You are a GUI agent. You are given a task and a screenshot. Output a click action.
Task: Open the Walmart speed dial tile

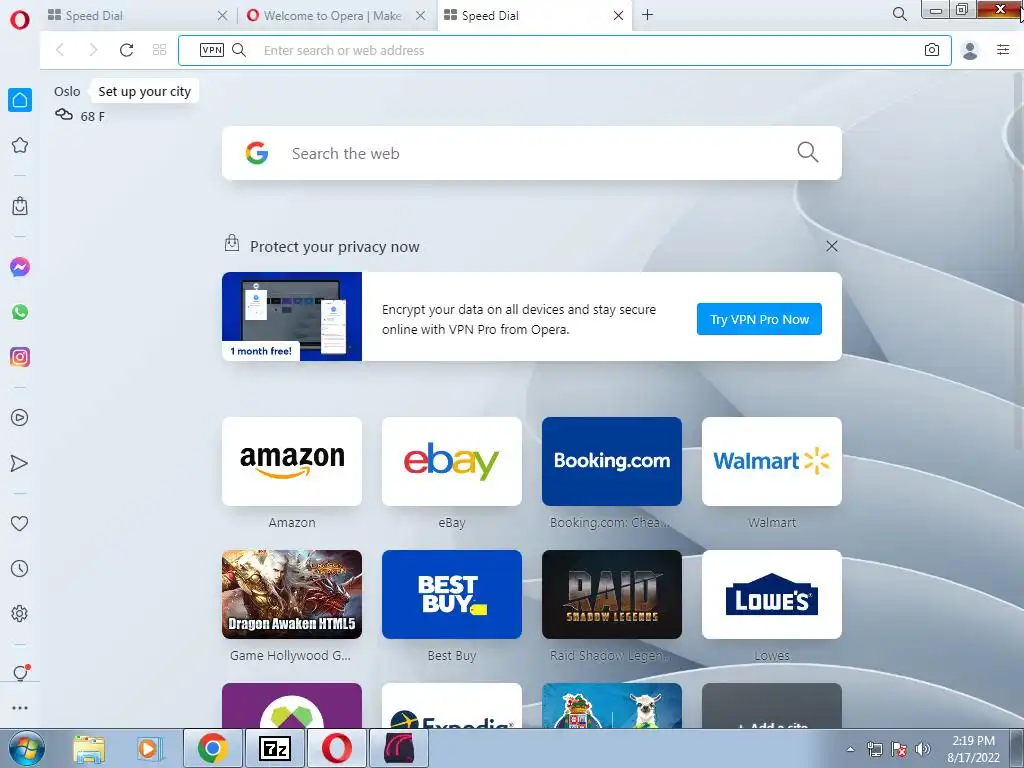pyautogui.click(x=772, y=461)
